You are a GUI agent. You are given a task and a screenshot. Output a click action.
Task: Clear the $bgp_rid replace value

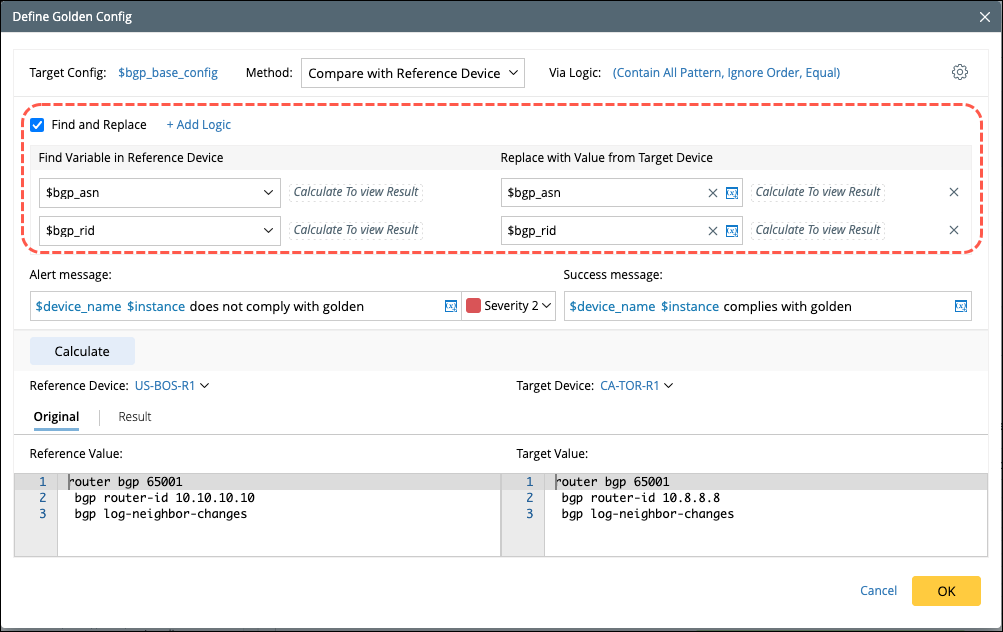[x=713, y=230]
